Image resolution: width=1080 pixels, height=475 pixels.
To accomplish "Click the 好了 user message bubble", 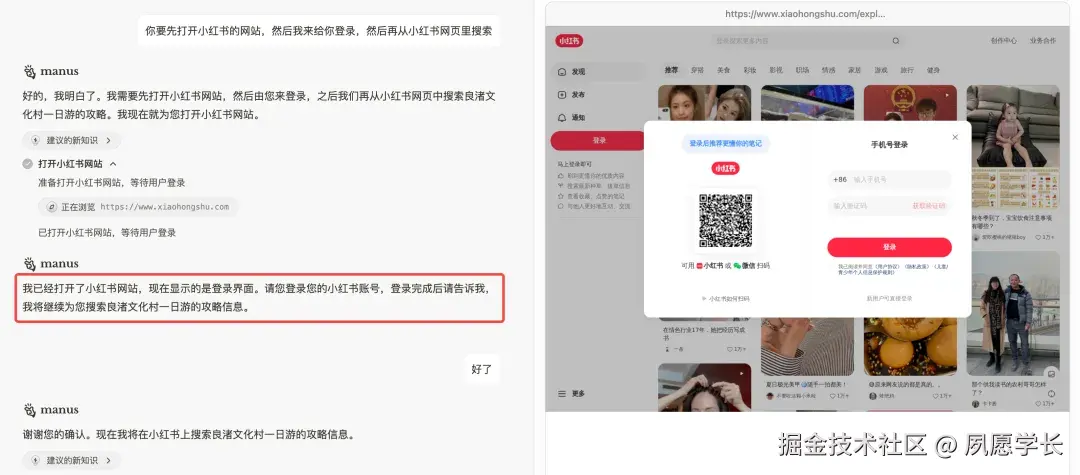I will pos(481,369).
